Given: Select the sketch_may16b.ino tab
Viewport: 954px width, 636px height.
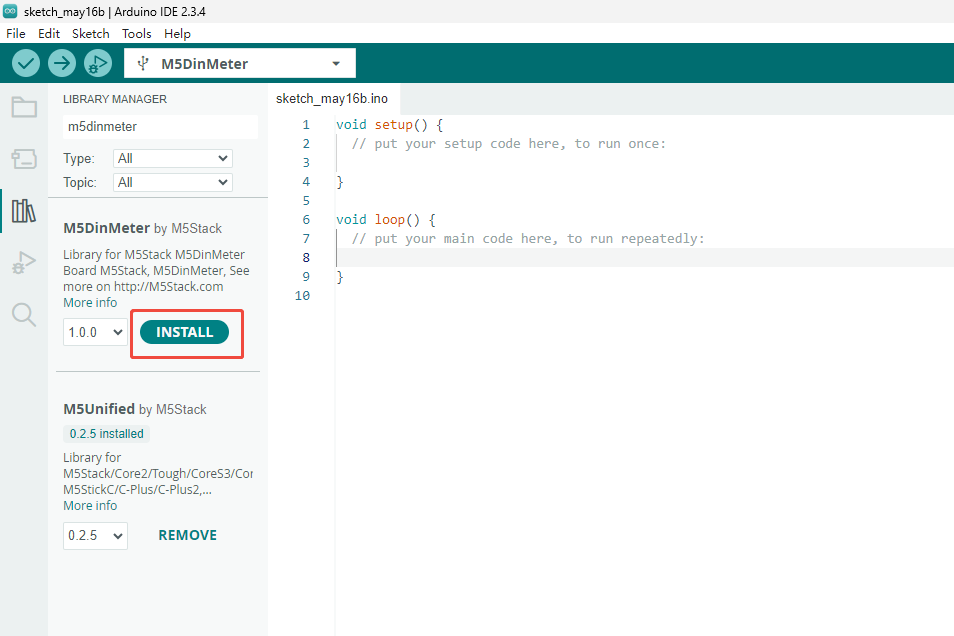Looking at the screenshot, I should 332,99.
